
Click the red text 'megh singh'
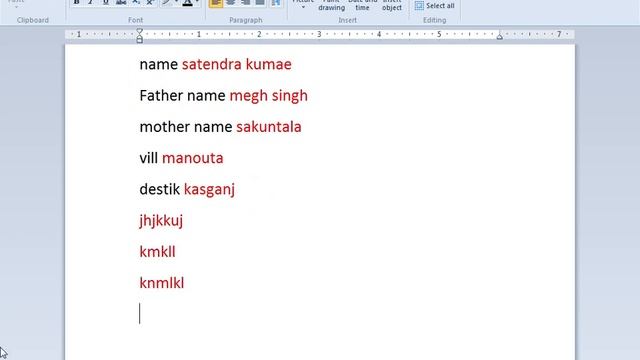pyautogui.click(x=269, y=96)
